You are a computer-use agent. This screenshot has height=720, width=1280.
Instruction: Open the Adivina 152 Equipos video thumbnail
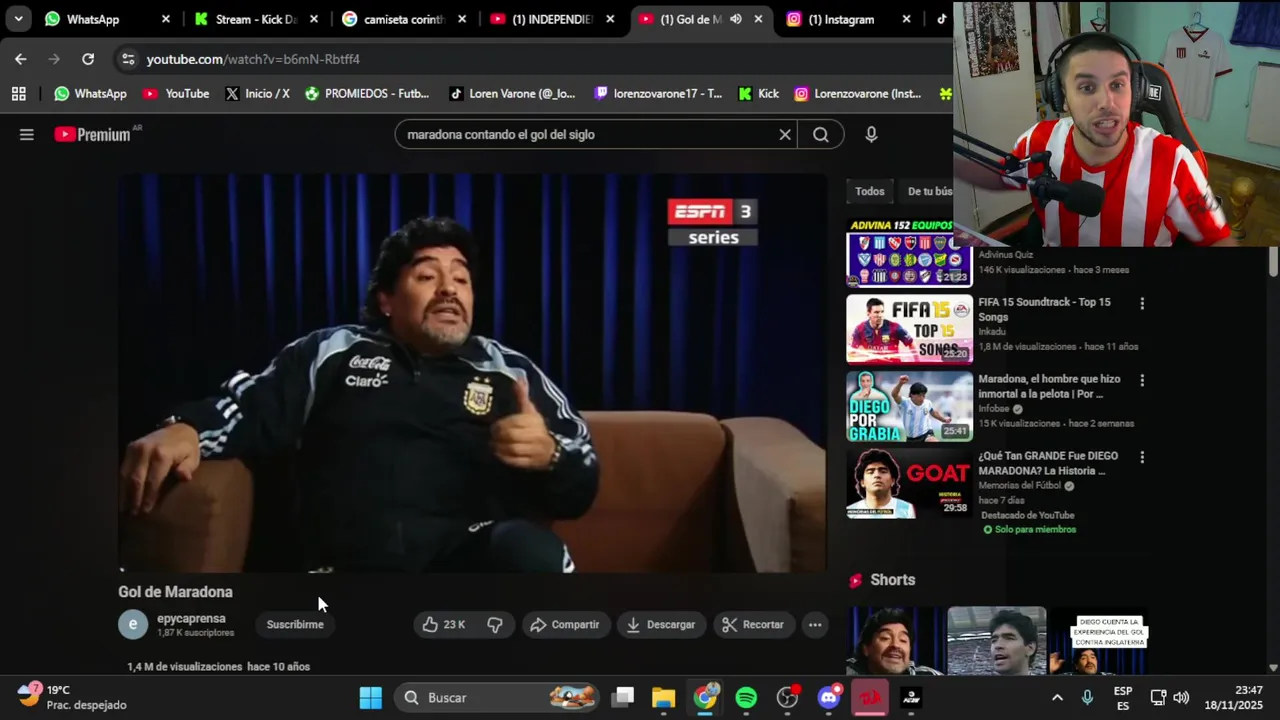point(909,253)
